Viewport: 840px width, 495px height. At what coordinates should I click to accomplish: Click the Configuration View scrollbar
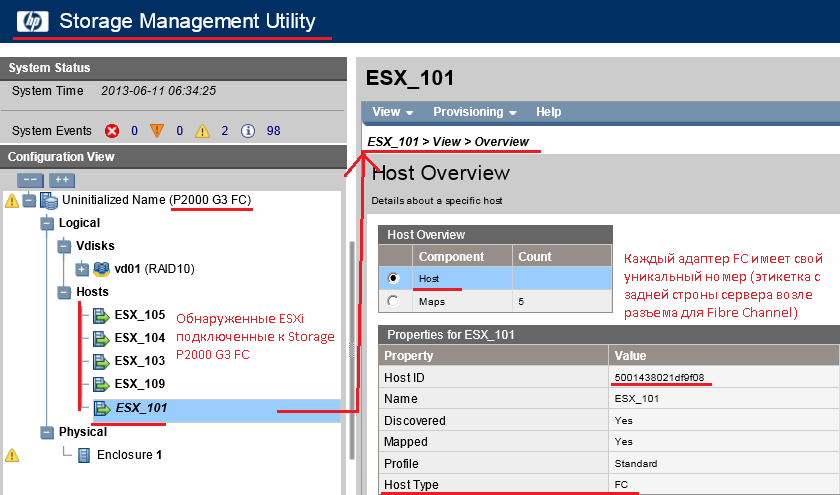tap(352, 350)
